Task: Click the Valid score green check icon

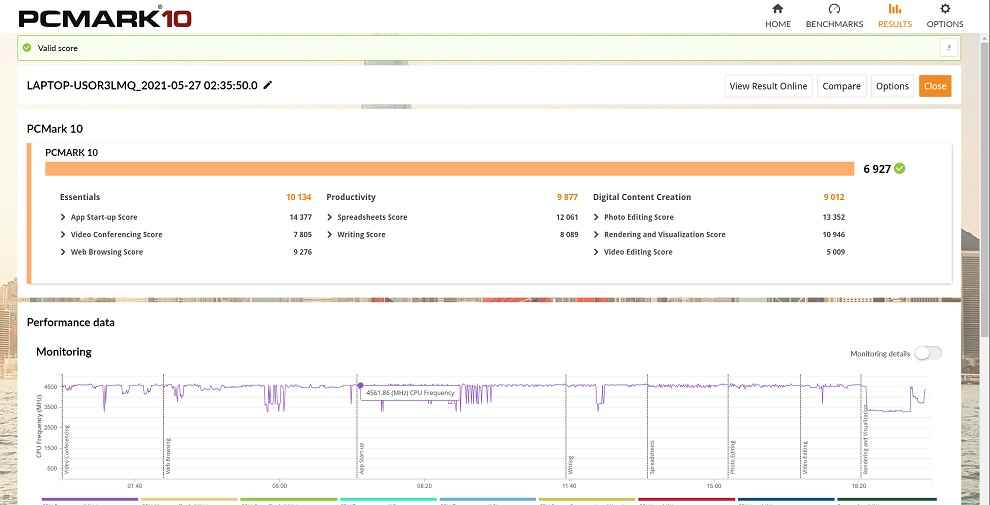Action: click(x=27, y=47)
